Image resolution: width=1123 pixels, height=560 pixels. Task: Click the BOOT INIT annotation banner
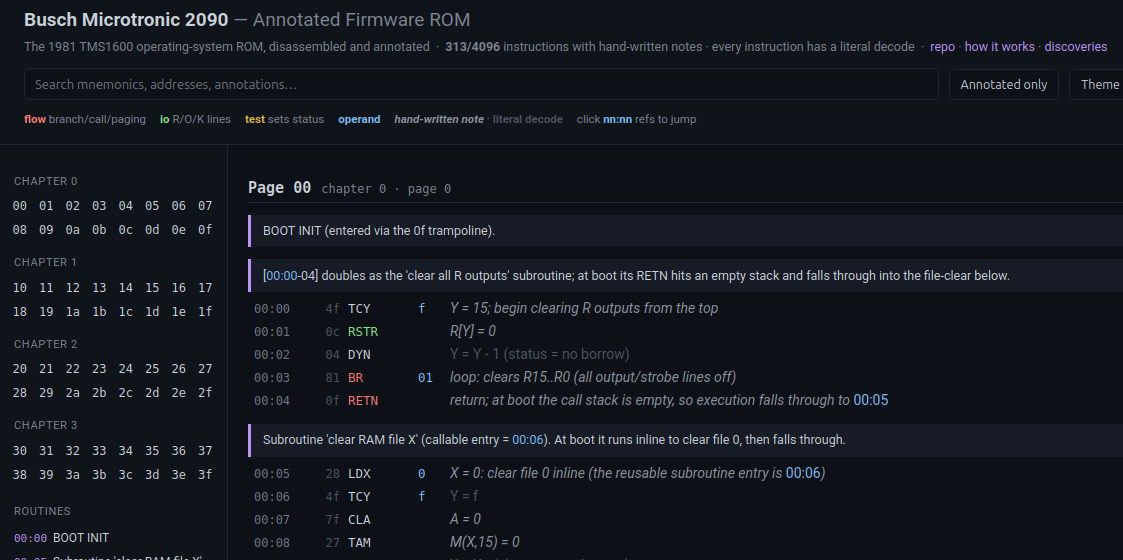pyautogui.click(x=685, y=231)
